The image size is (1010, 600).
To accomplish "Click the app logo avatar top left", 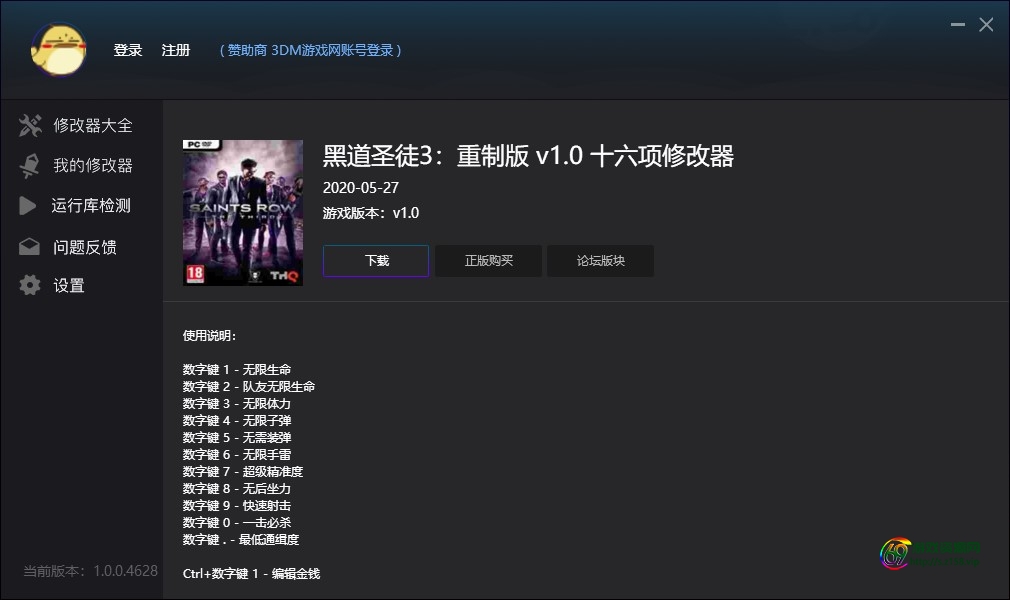I will [x=58, y=50].
